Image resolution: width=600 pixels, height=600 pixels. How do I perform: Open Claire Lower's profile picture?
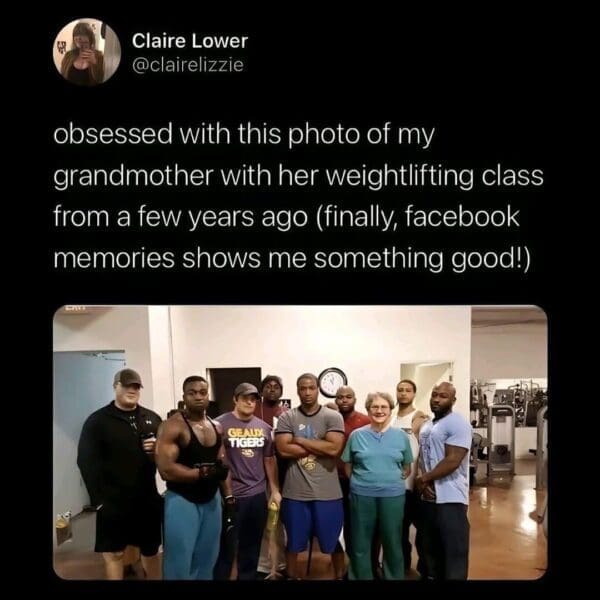point(87,51)
